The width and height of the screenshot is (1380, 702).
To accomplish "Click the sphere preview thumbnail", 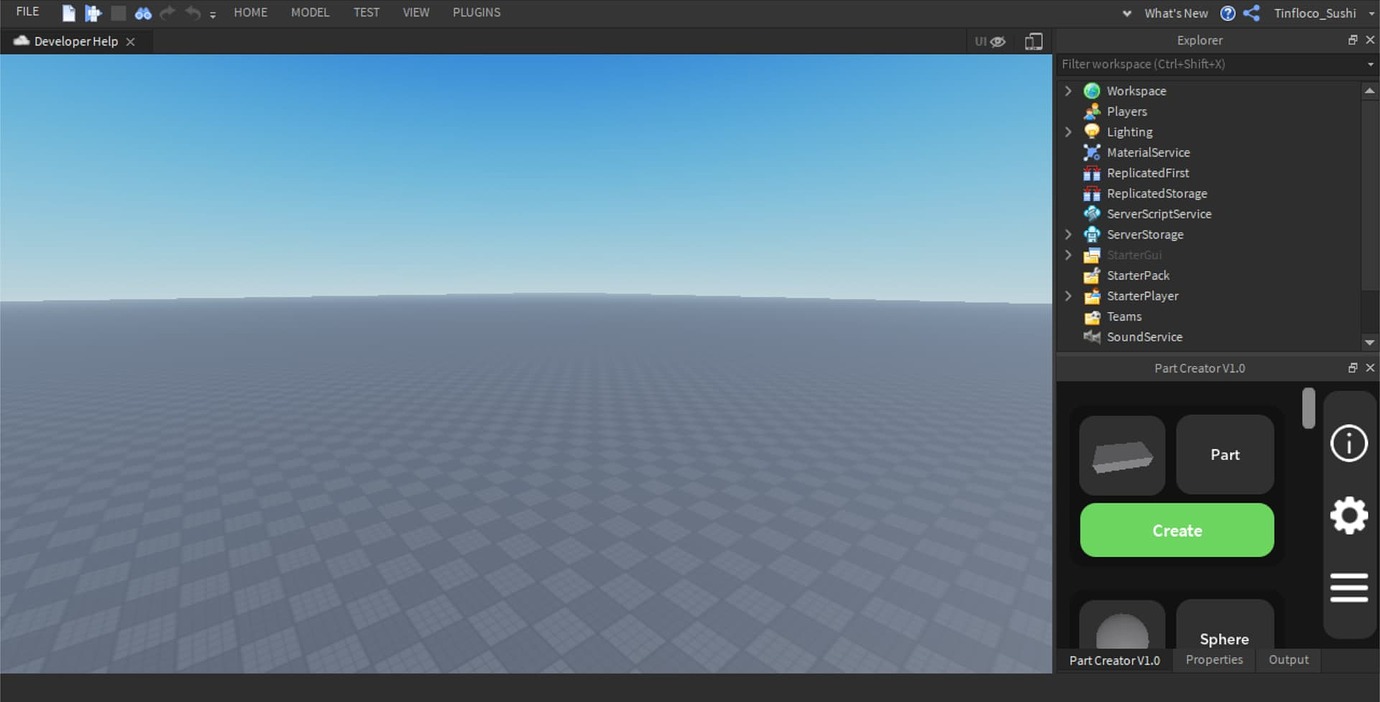I will (x=1122, y=624).
